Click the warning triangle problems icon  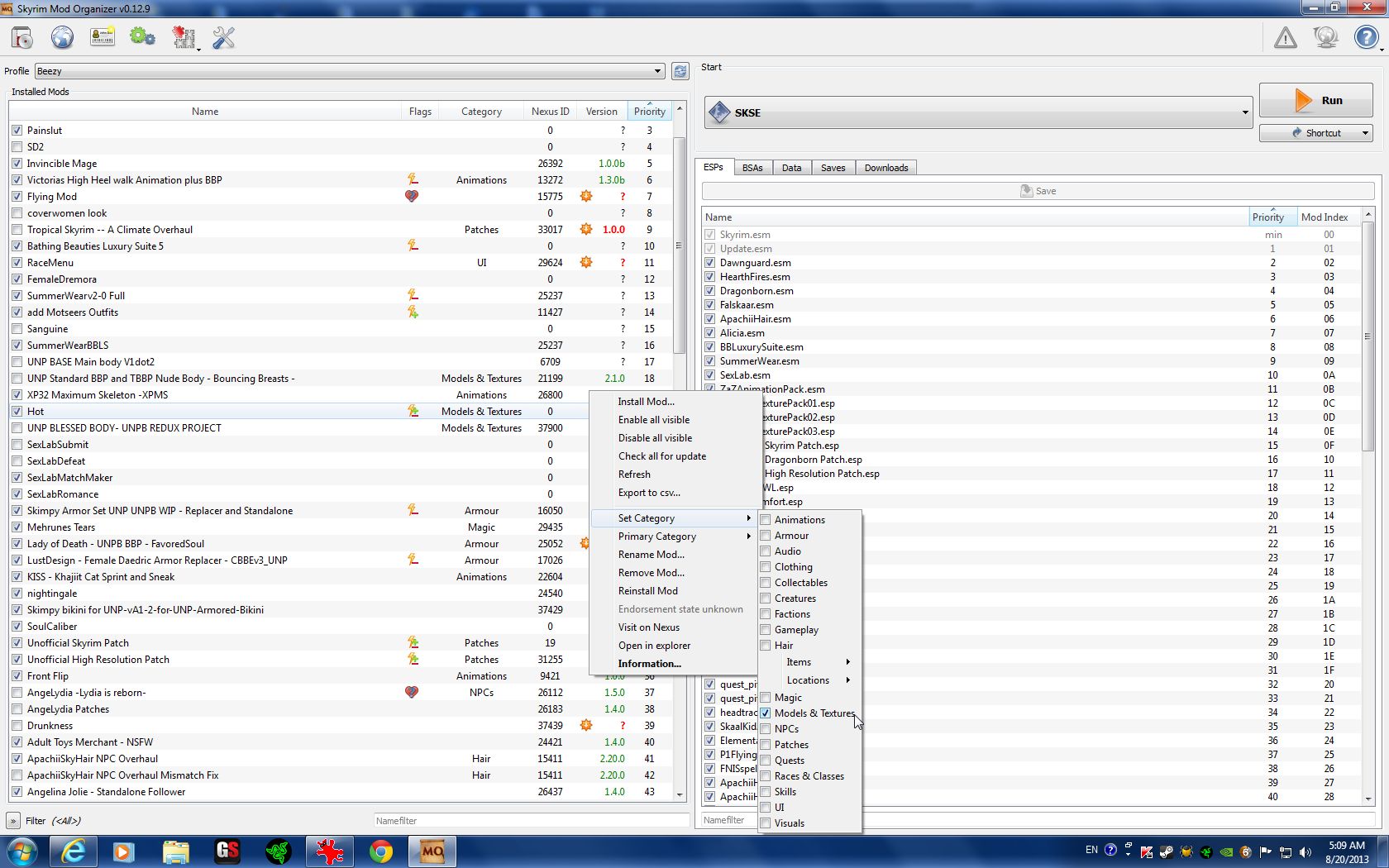pyautogui.click(x=1285, y=38)
